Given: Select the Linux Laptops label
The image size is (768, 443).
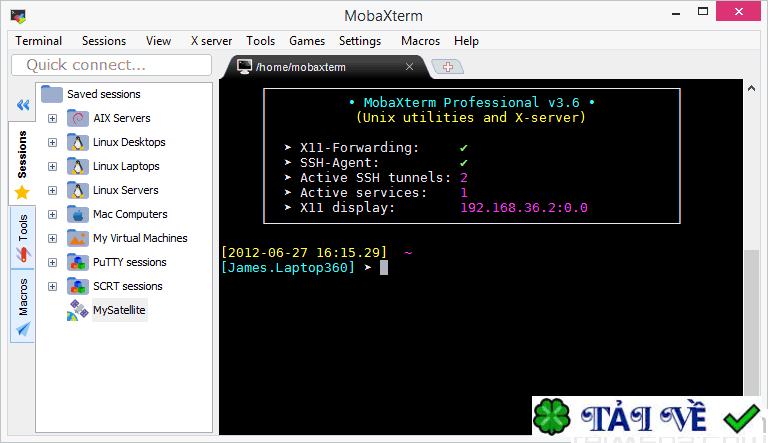Looking at the screenshot, I should coord(126,166).
